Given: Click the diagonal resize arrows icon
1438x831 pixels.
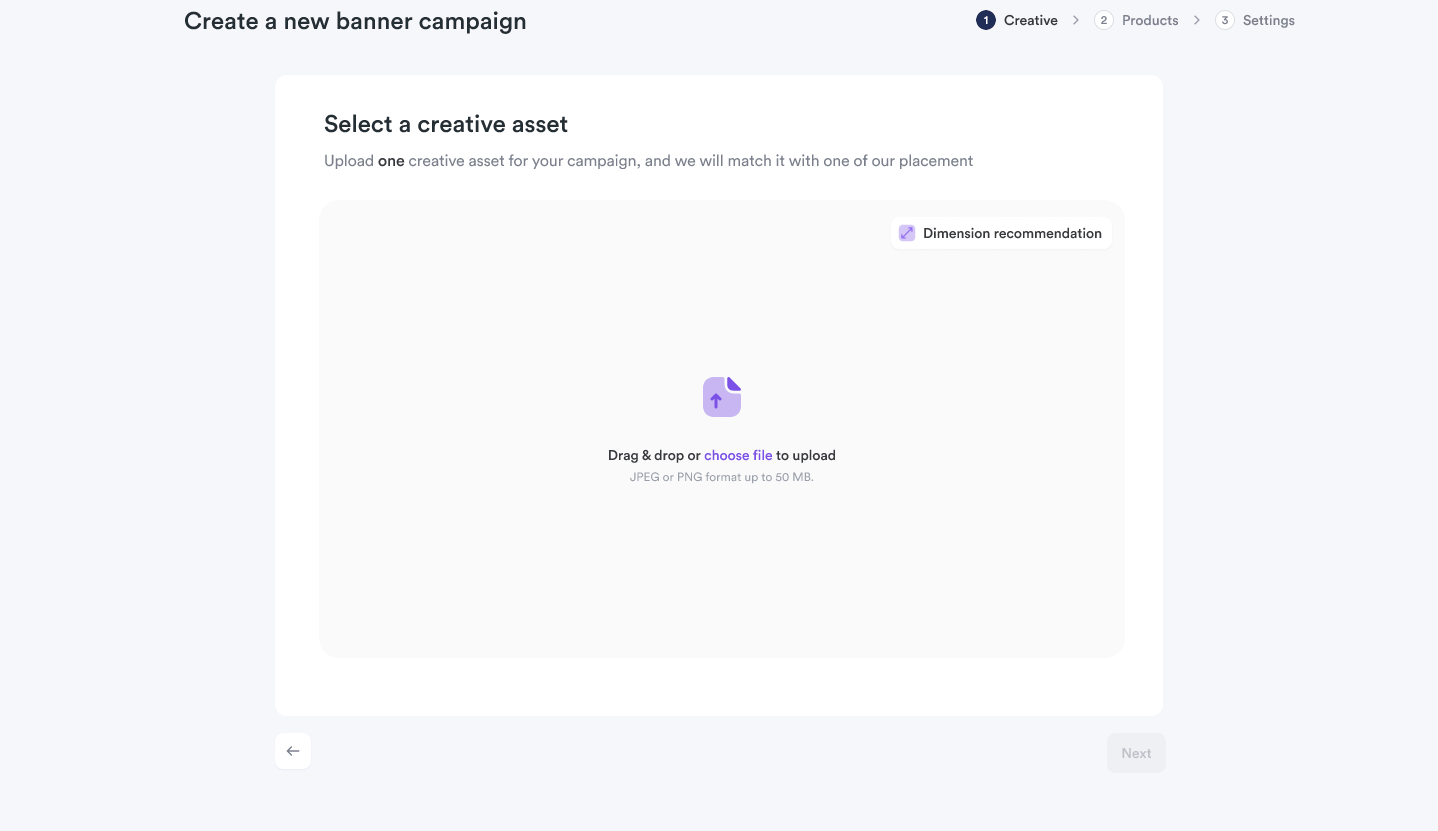Looking at the screenshot, I should click(907, 232).
